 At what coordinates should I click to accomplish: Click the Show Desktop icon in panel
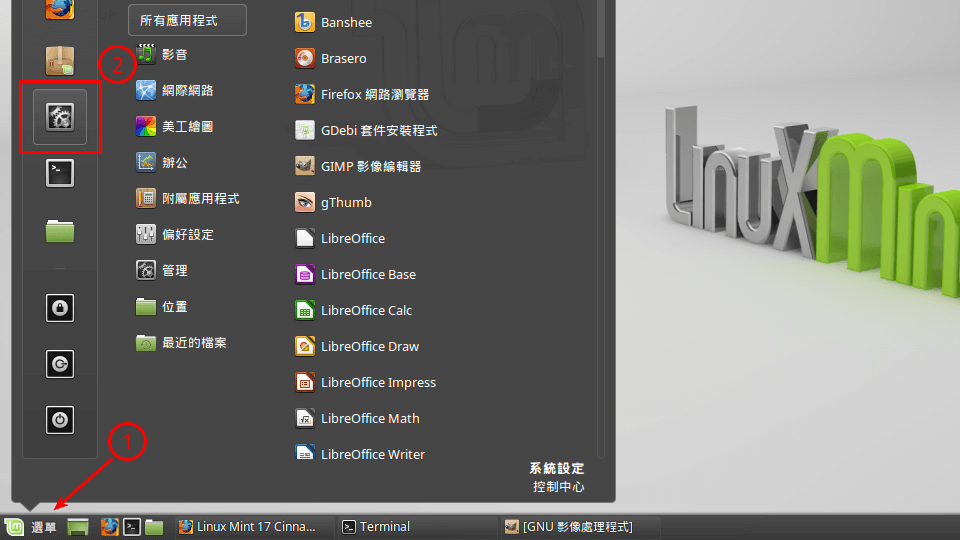78,527
